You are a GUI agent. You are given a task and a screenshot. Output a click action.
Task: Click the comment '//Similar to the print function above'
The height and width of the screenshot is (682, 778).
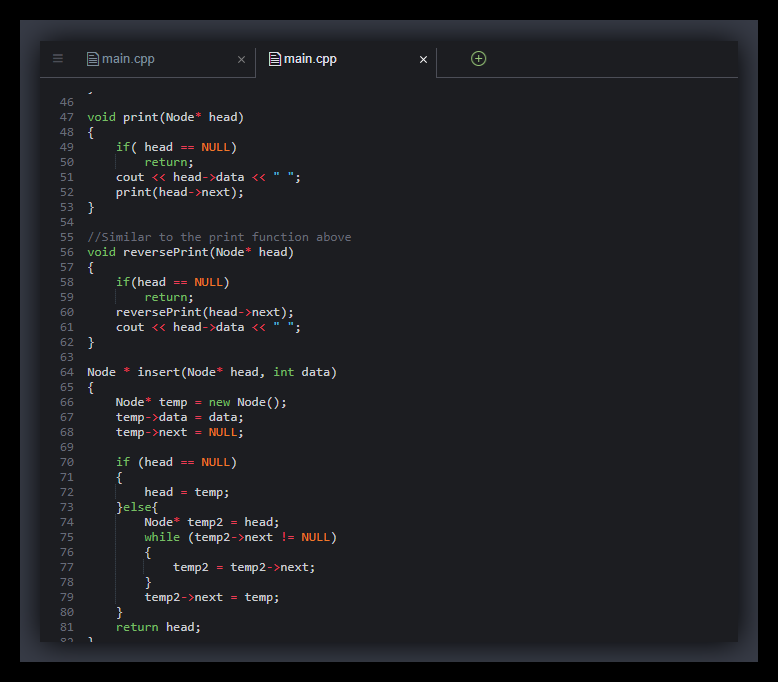(x=219, y=238)
